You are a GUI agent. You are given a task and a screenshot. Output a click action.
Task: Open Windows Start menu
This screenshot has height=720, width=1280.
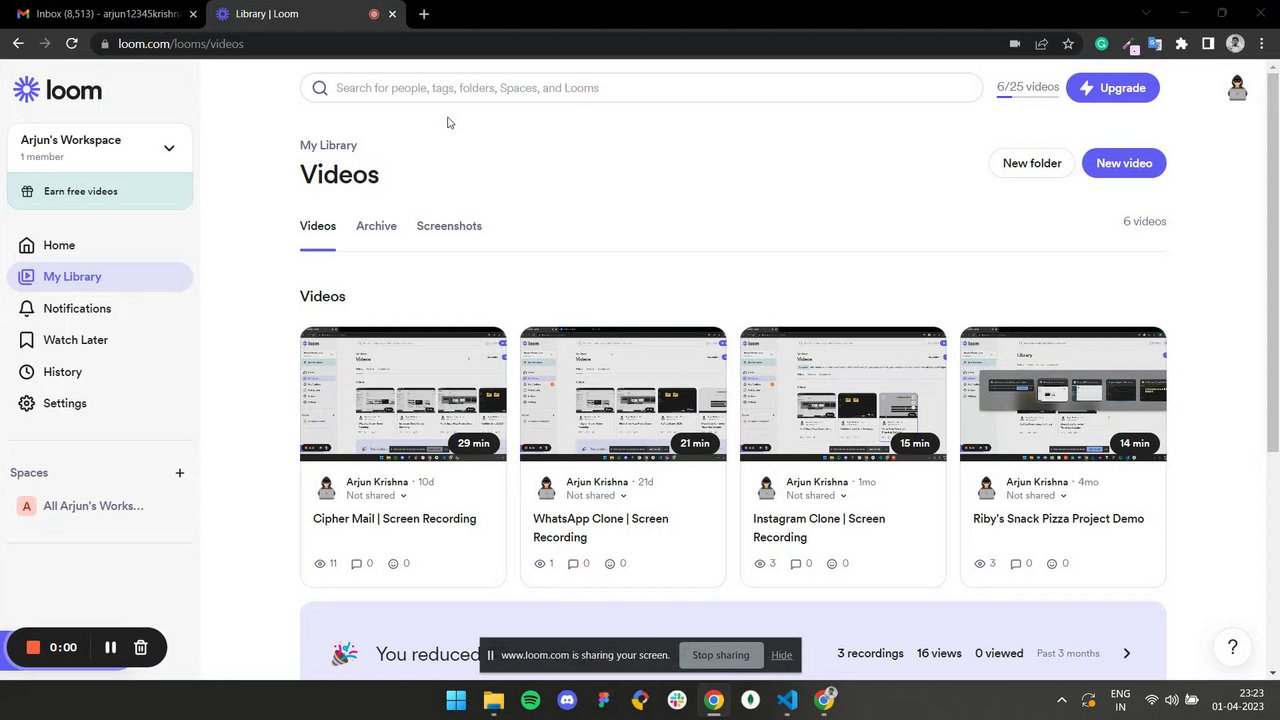coord(456,700)
